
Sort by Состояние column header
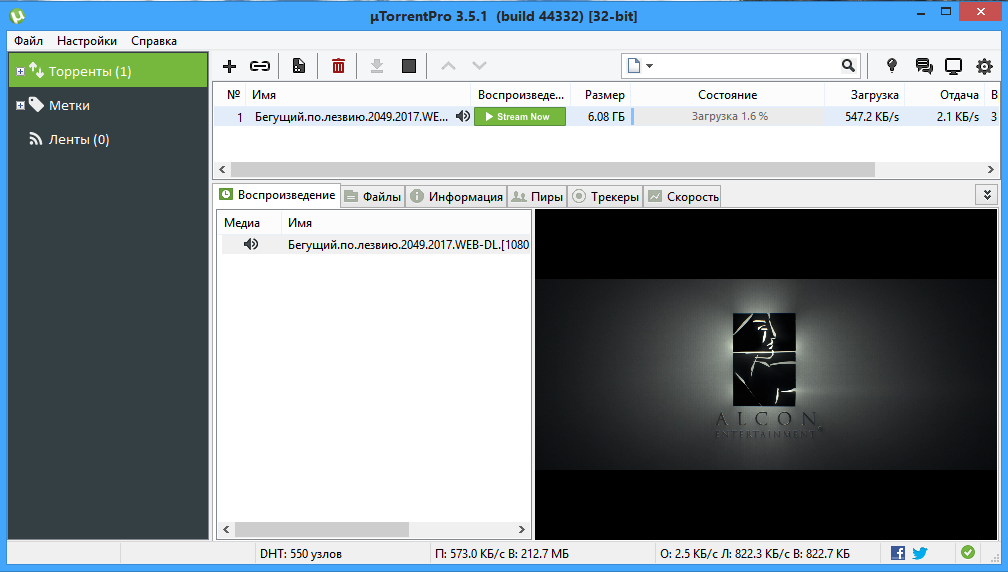point(727,94)
